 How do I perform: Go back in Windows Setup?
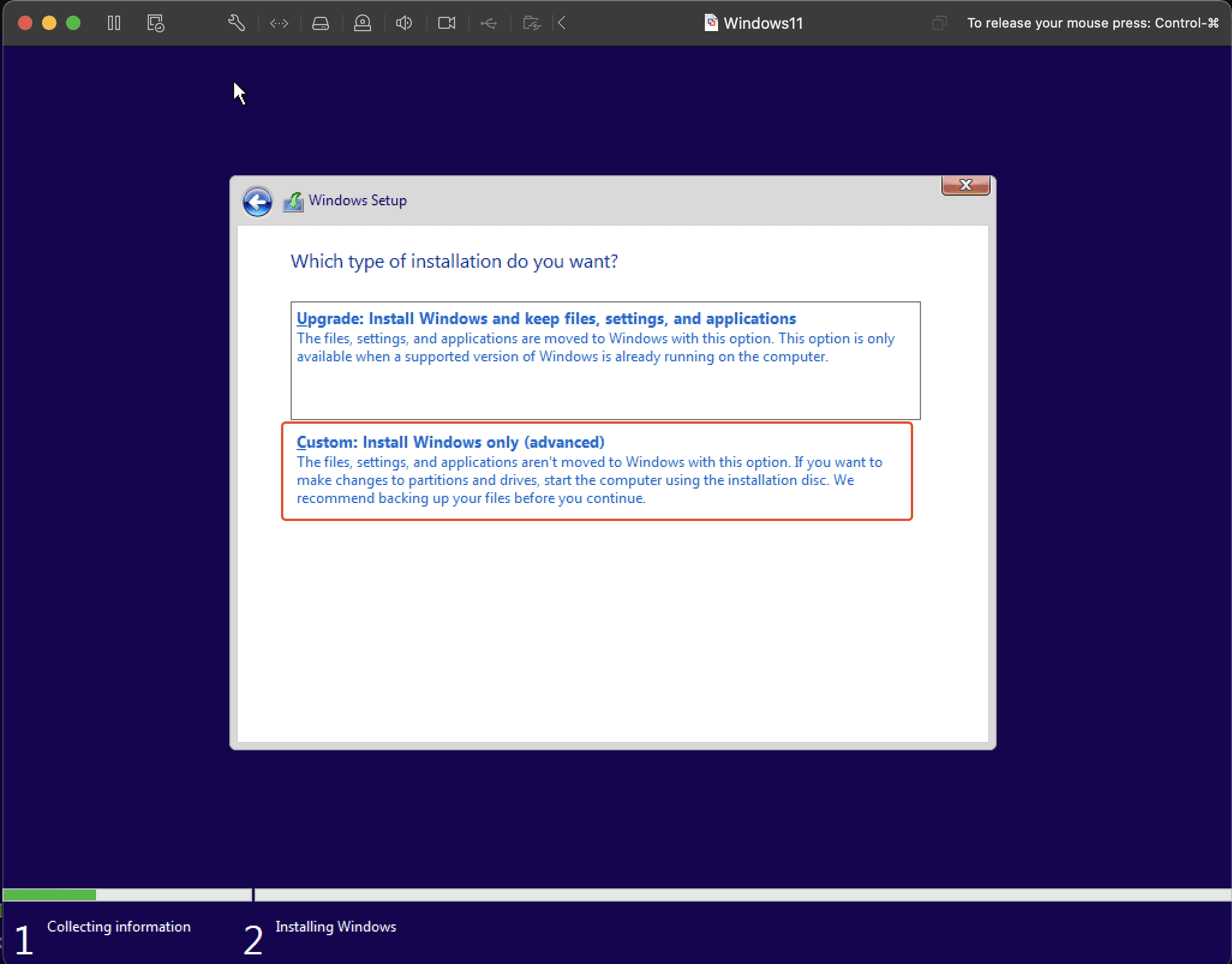(x=257, y=202)
